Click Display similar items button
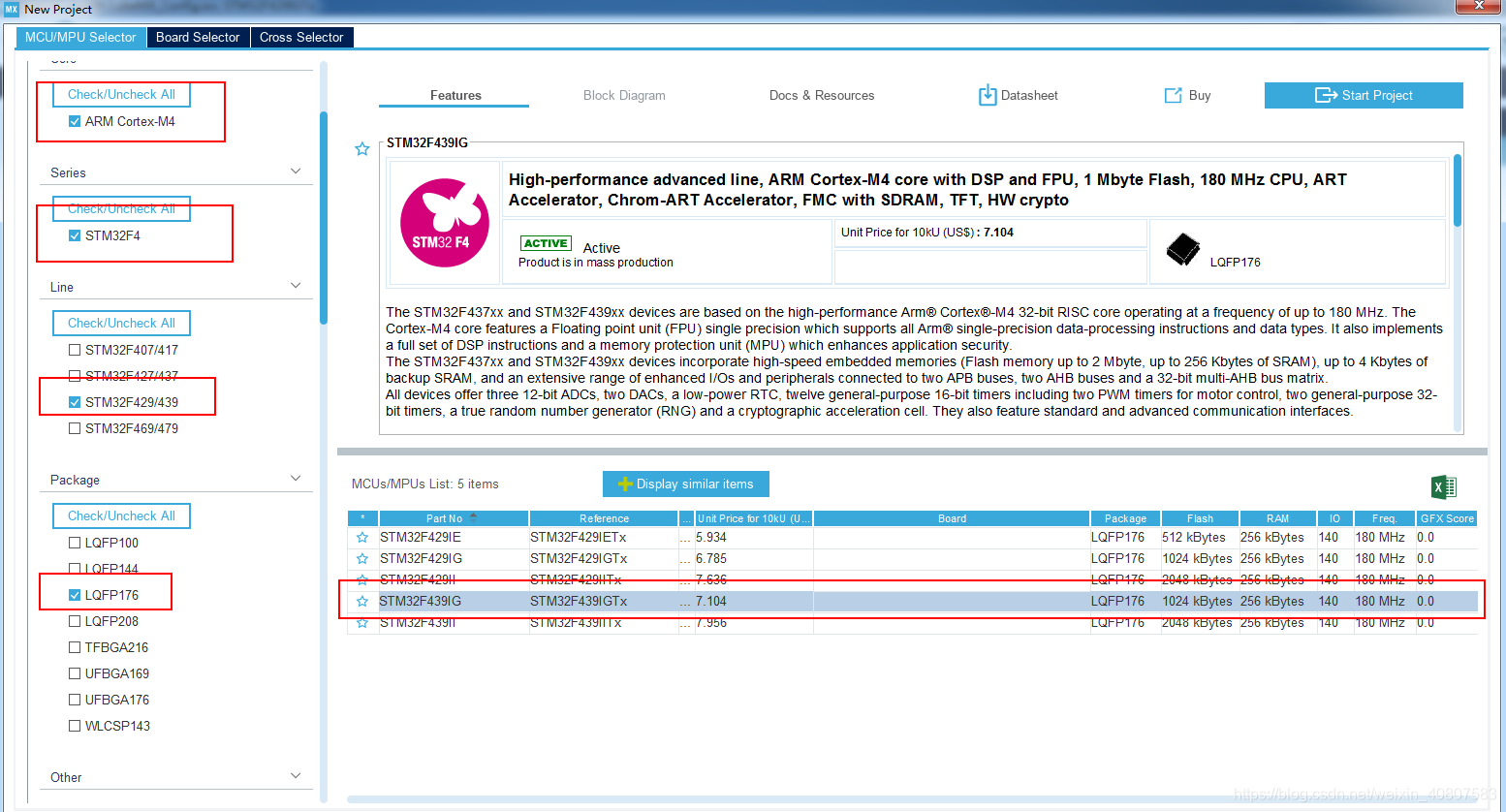The height and width of the screenshot is (812, 1506). [x=685, y=484]
